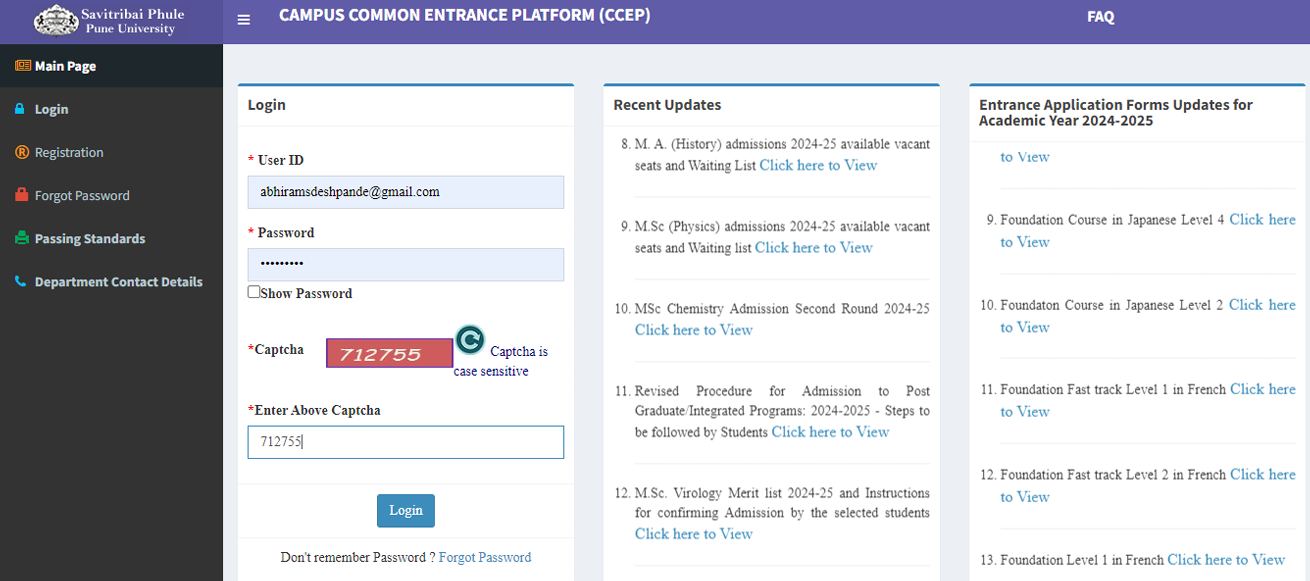The height and width of the screenshot is (581, 1310).
Task: Click the blue Login button
Action: coord(406,510)
